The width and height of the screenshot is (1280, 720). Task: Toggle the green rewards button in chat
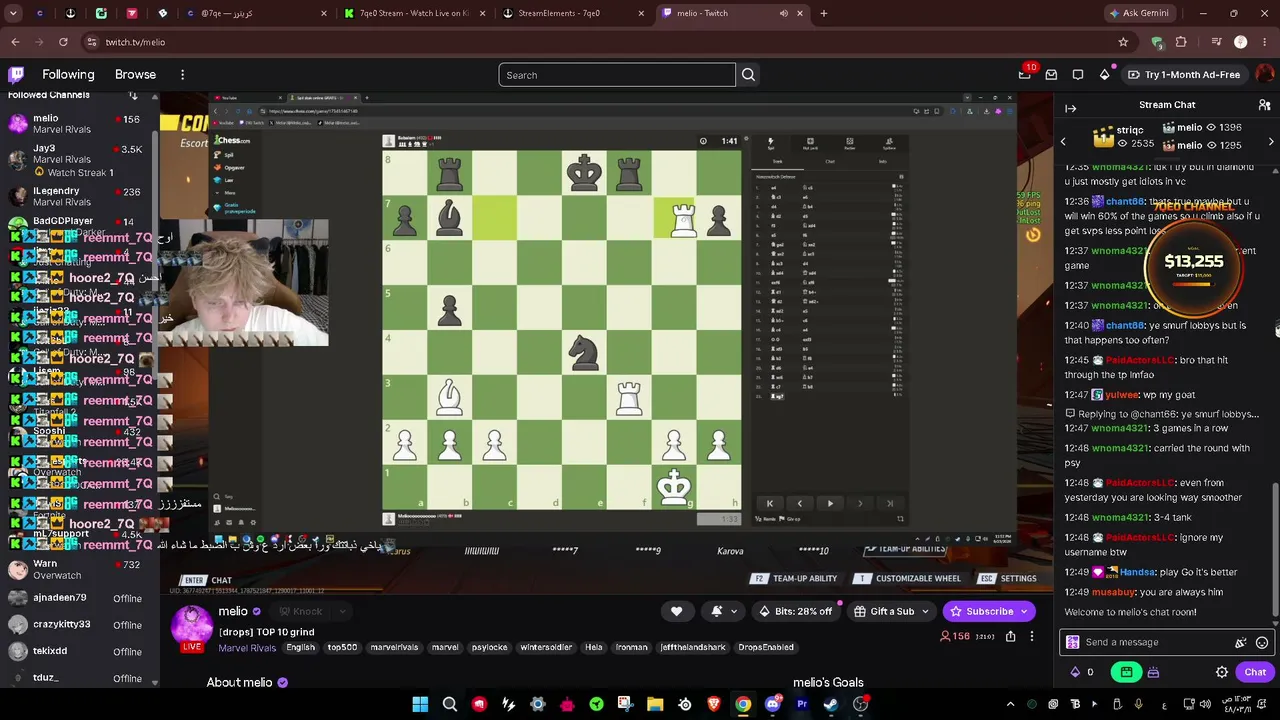1127,672
